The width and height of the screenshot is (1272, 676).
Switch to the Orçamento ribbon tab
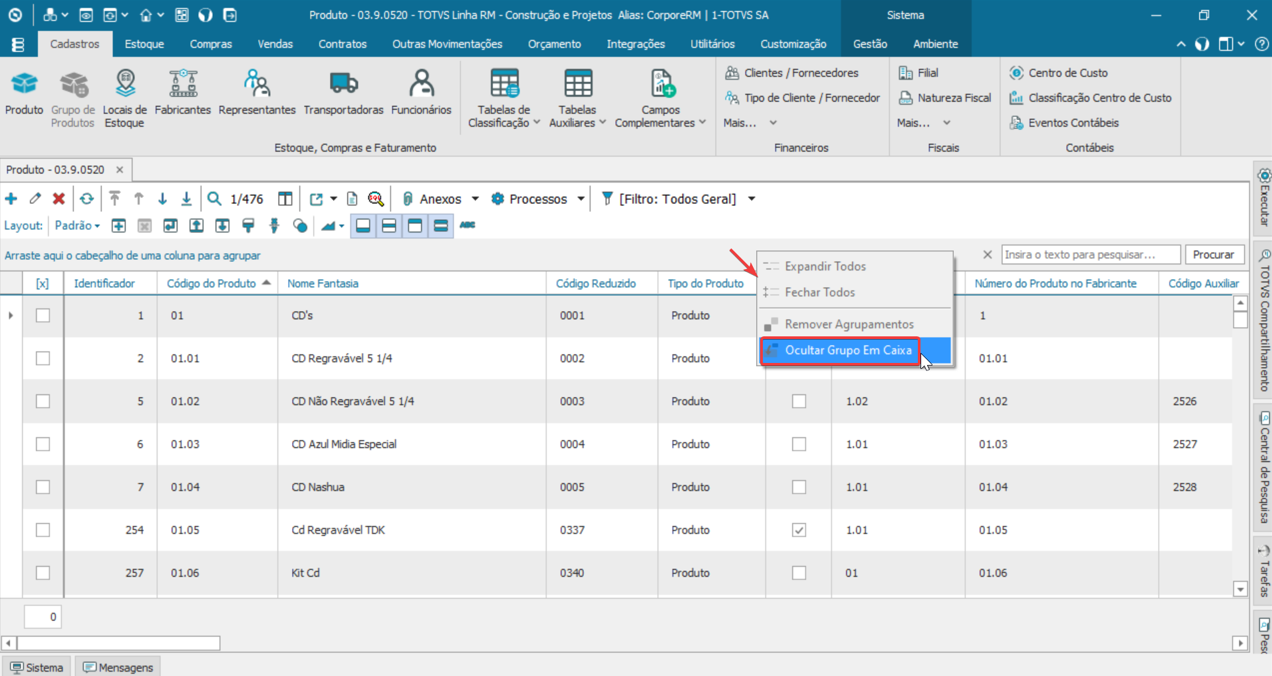[554, 44]
